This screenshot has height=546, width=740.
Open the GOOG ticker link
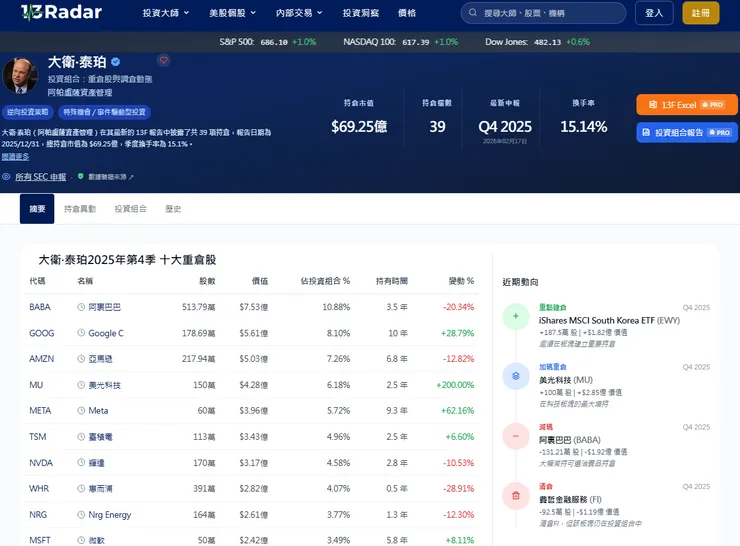(x=42, y=333)
